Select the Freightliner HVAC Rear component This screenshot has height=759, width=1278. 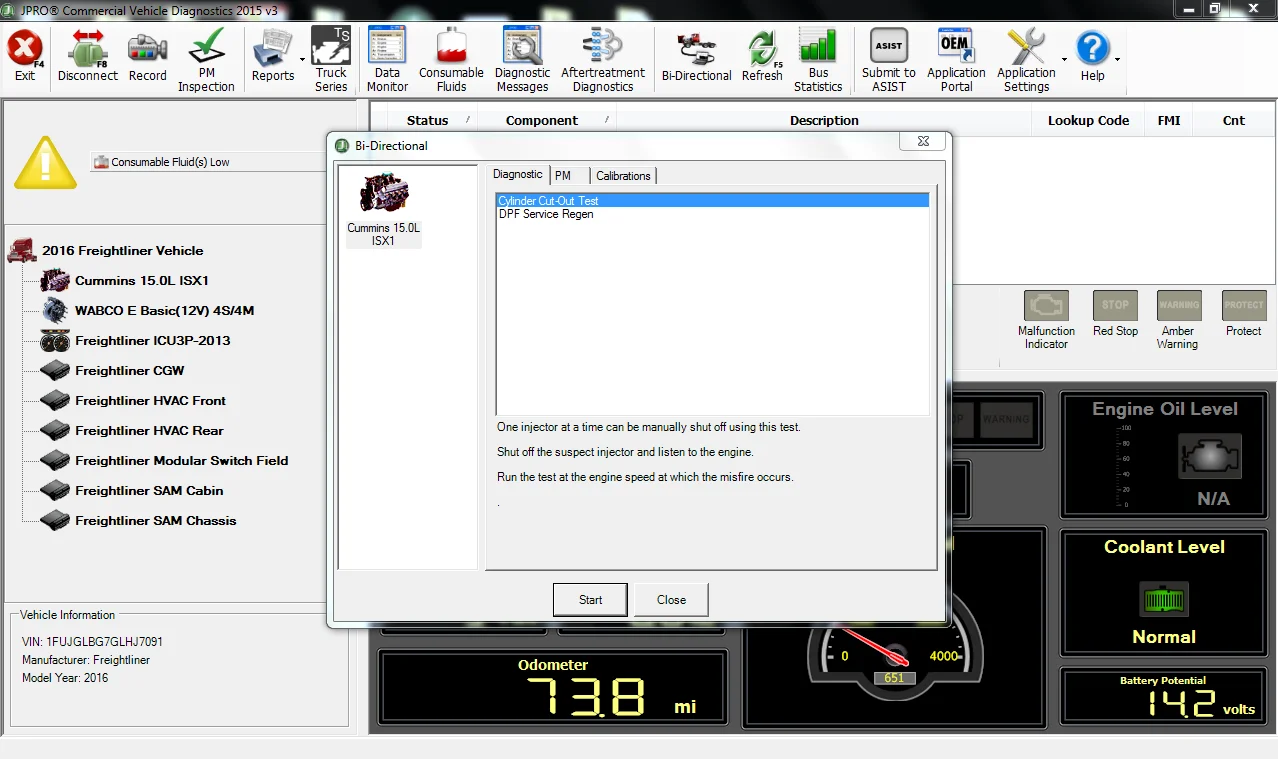coord(150,431)
